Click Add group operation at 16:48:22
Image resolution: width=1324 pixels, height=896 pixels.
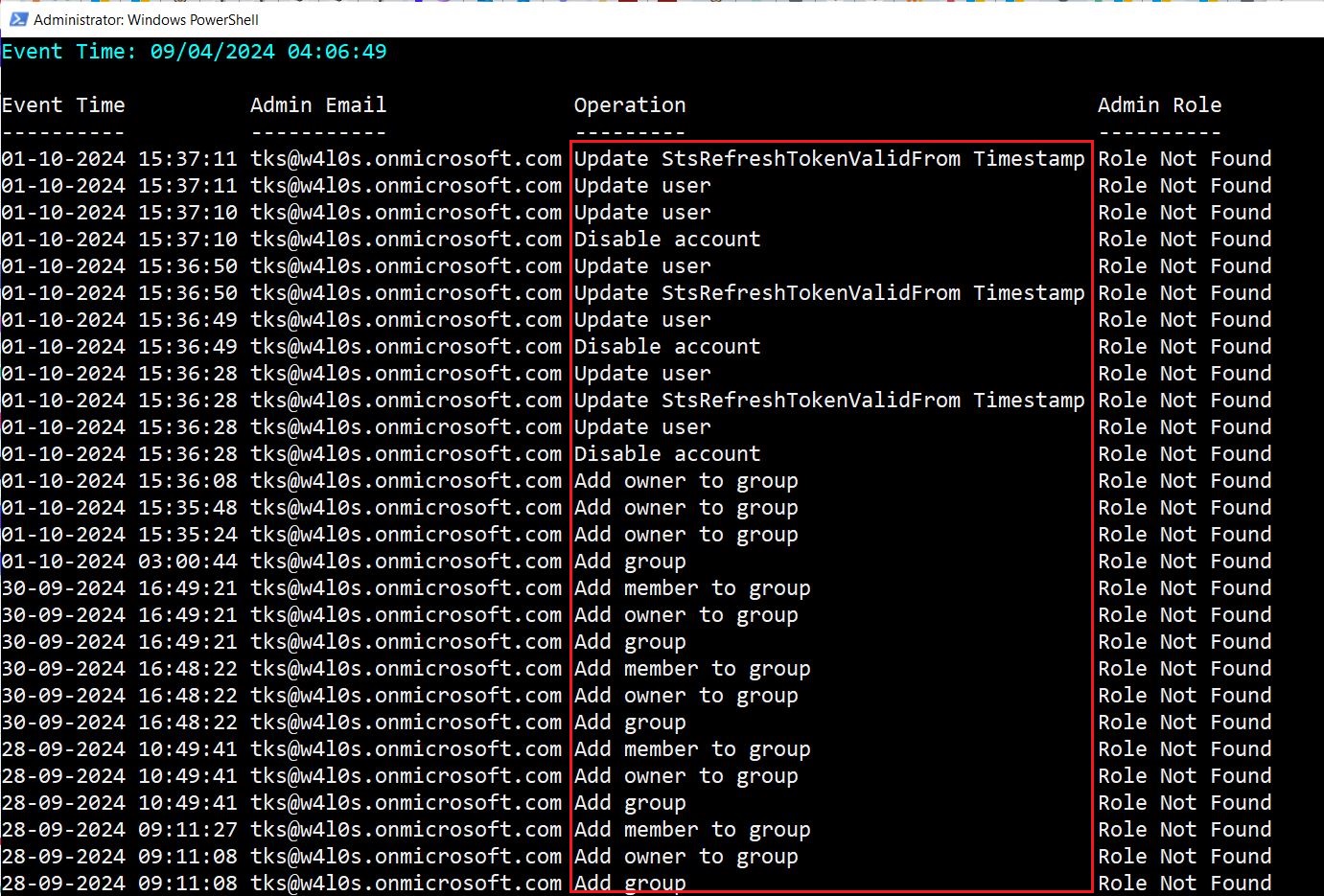point(630,723)
